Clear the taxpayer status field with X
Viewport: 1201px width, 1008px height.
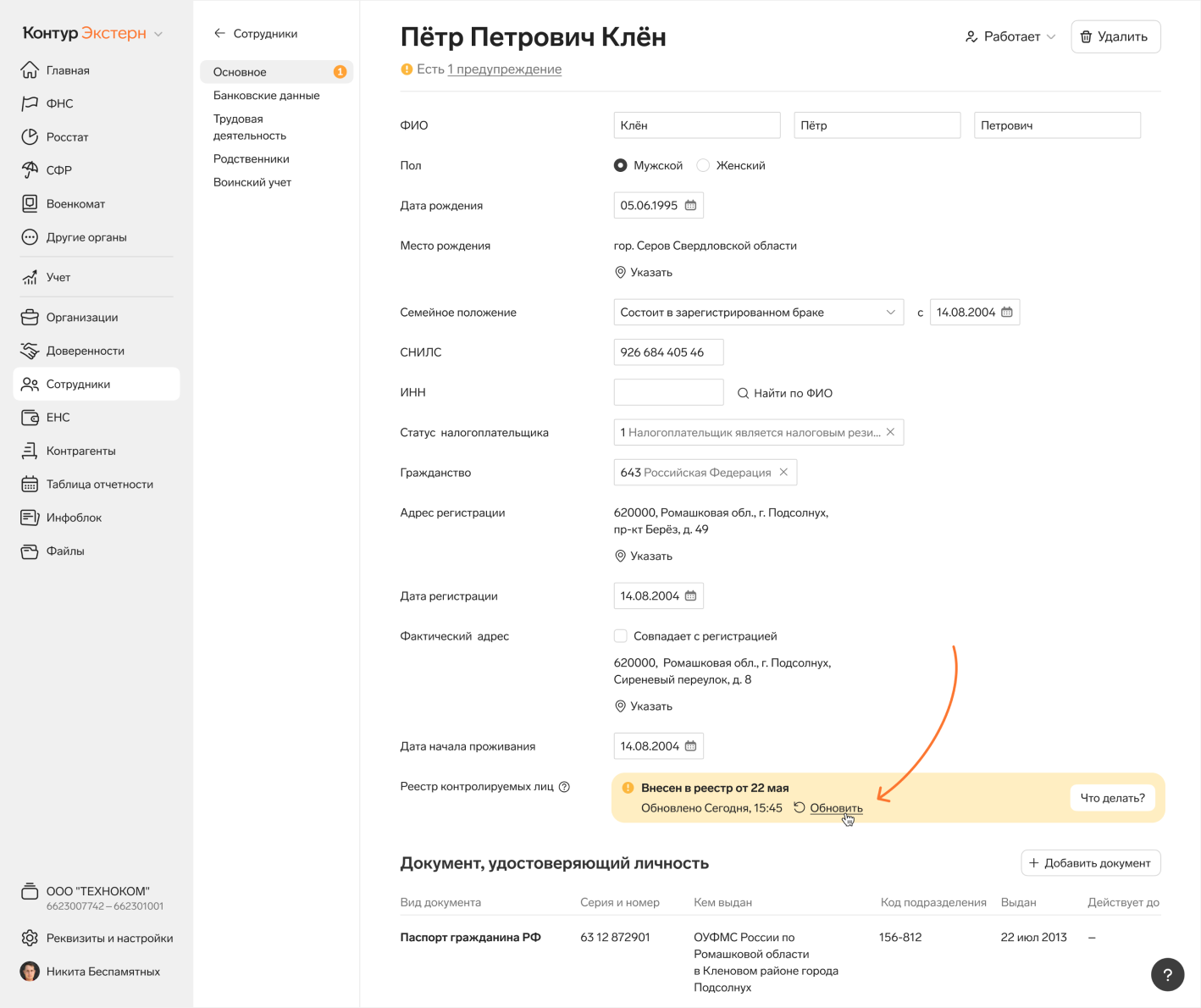[890, 432]
